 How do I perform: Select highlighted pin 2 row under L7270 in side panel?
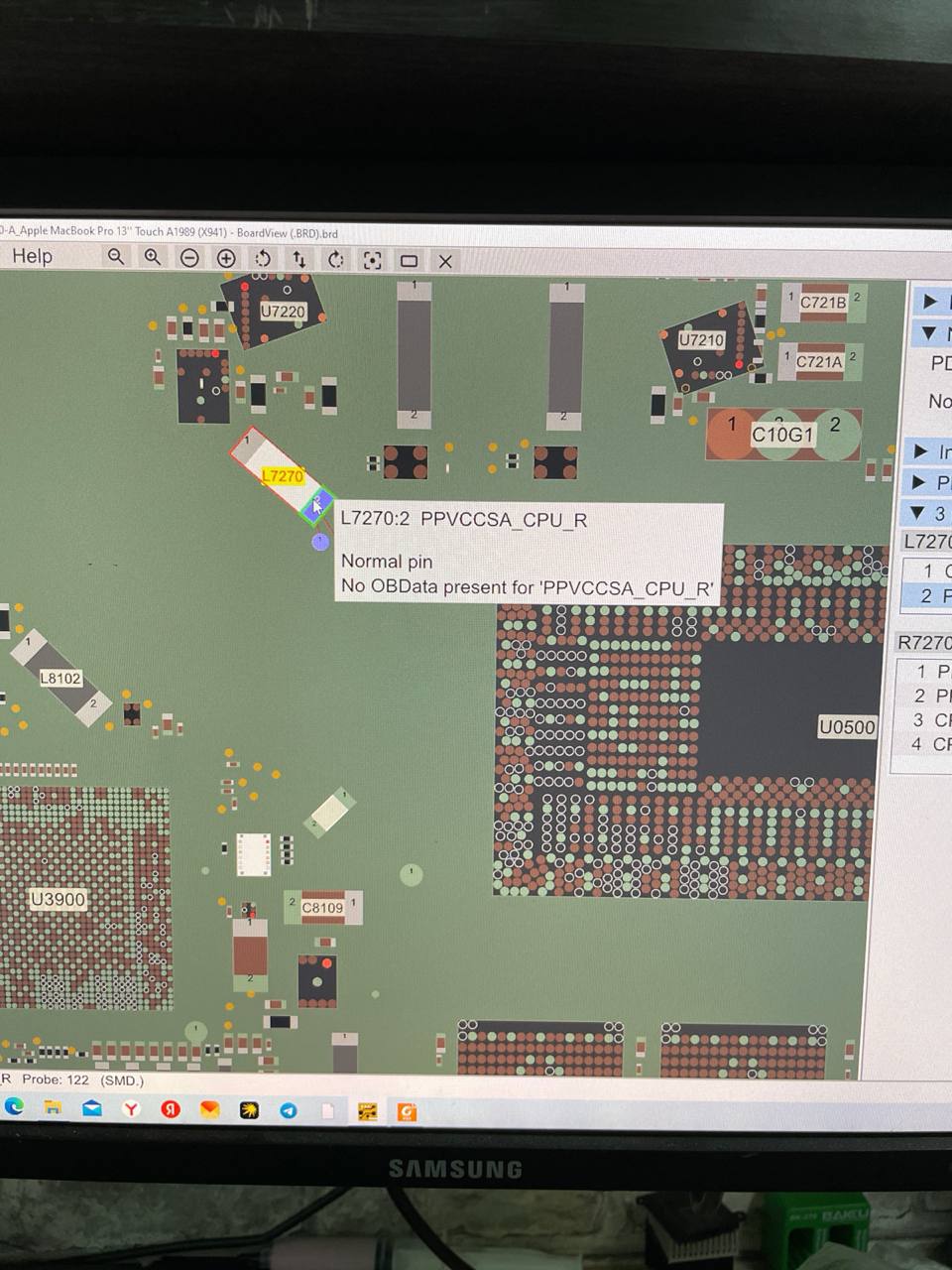926,596
